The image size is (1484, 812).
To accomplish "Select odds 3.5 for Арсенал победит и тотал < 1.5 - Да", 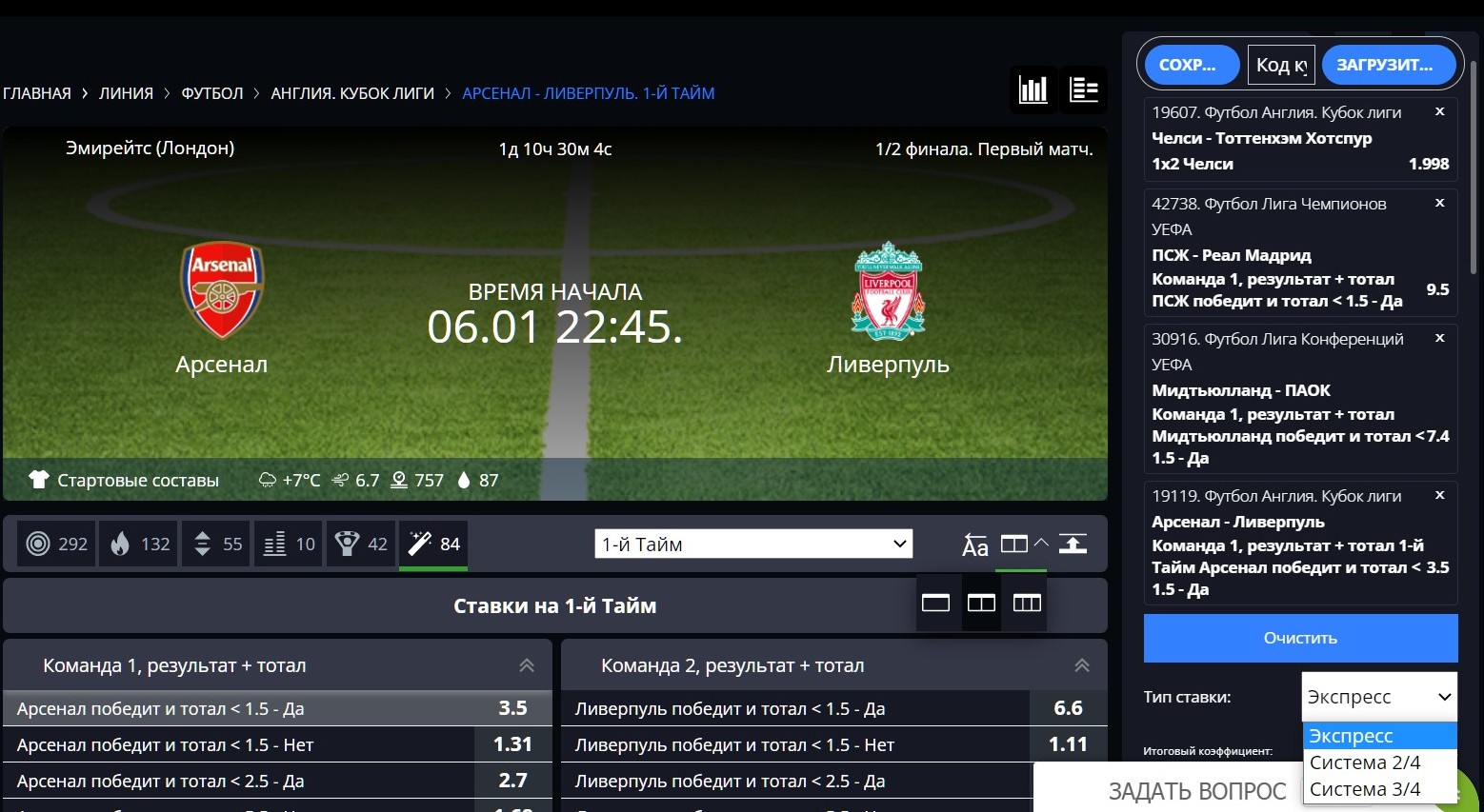I will pyautogui.click(x=513, y=708).
